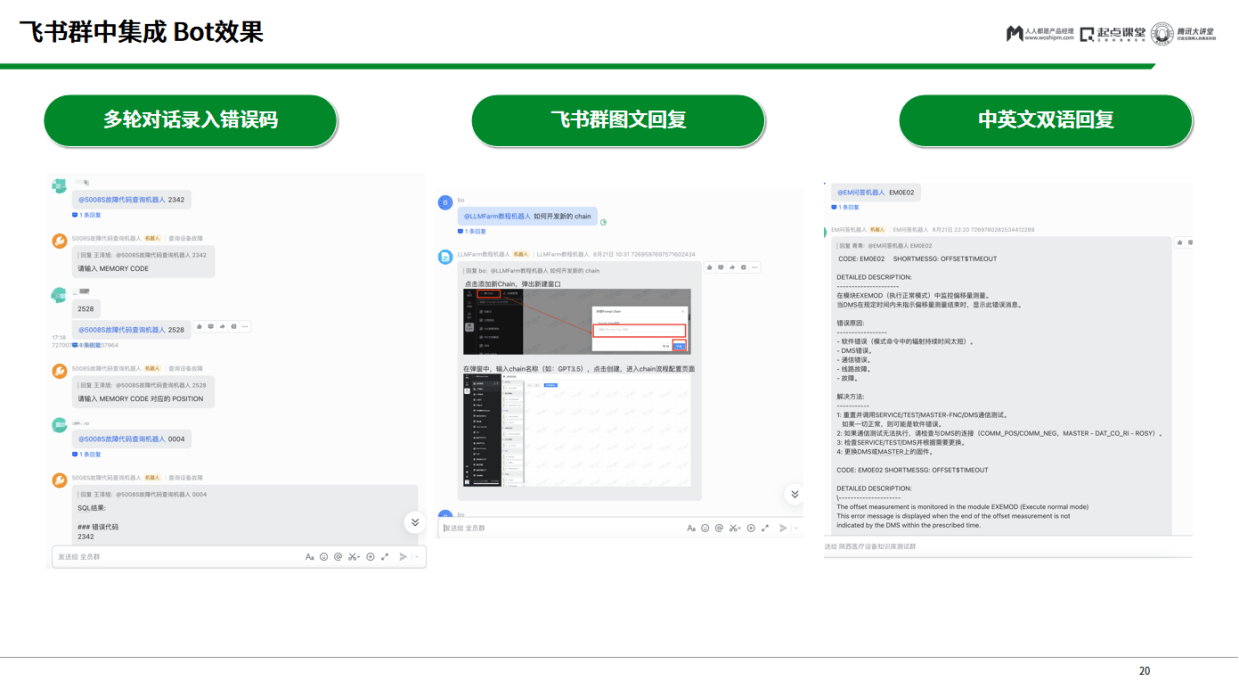Image resolution: width=1239 pixels, height=697 pixels.
Task: Open text formatting with the Aa icon
Action: coord(308,555)
